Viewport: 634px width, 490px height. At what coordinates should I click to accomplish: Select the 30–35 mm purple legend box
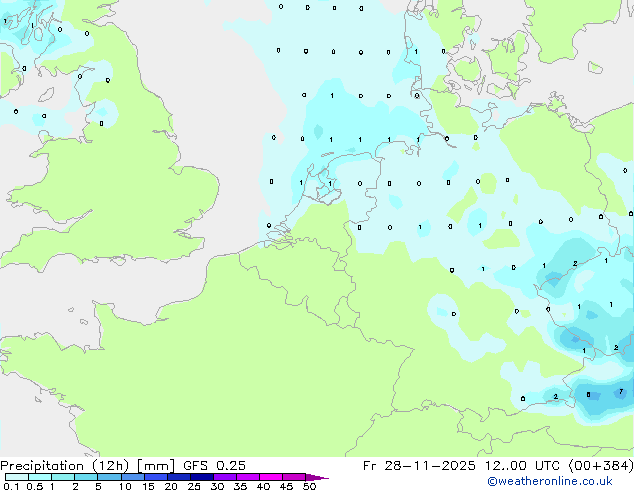coord(225,477)
